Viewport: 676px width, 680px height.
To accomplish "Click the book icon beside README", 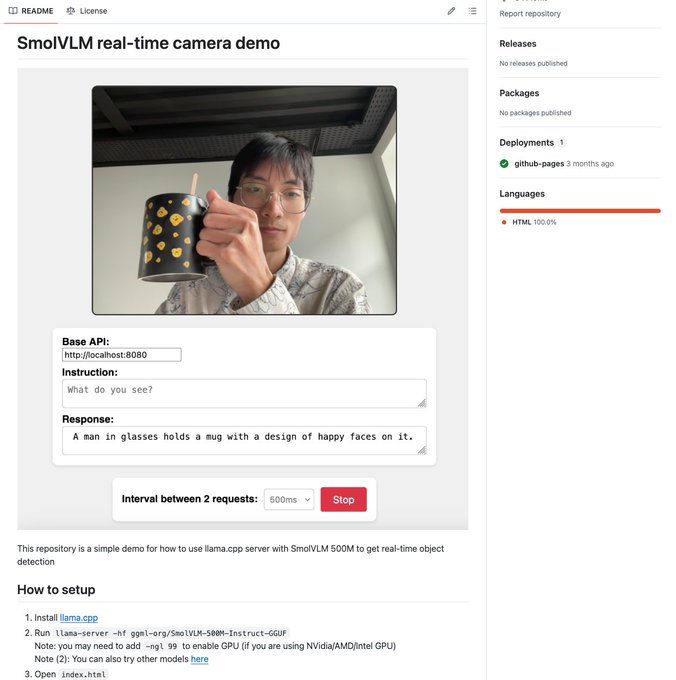I will 13,11.
